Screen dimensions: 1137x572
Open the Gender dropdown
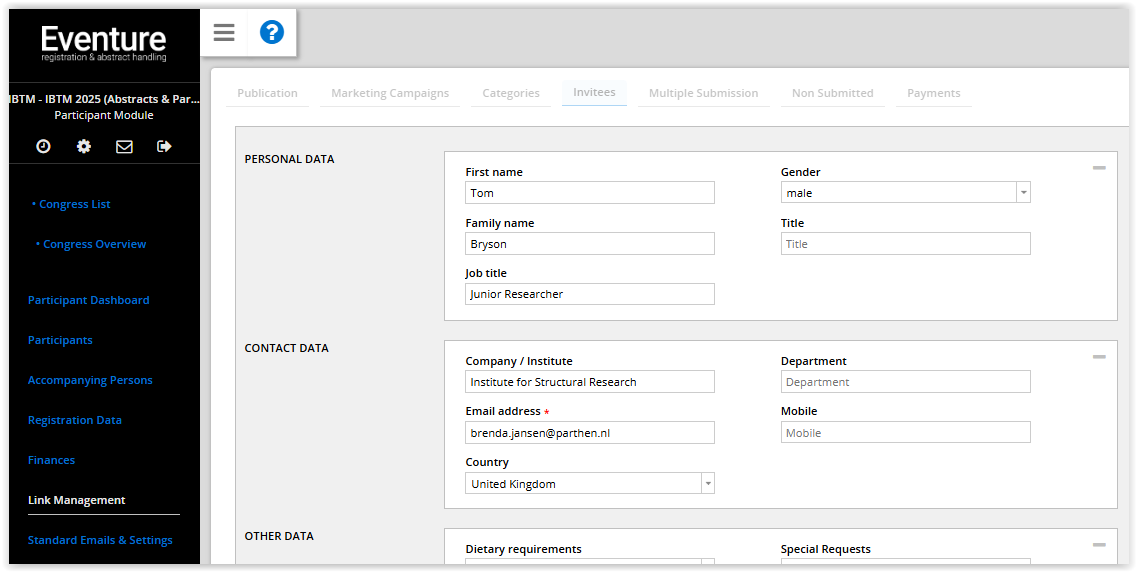click(905, 193)
